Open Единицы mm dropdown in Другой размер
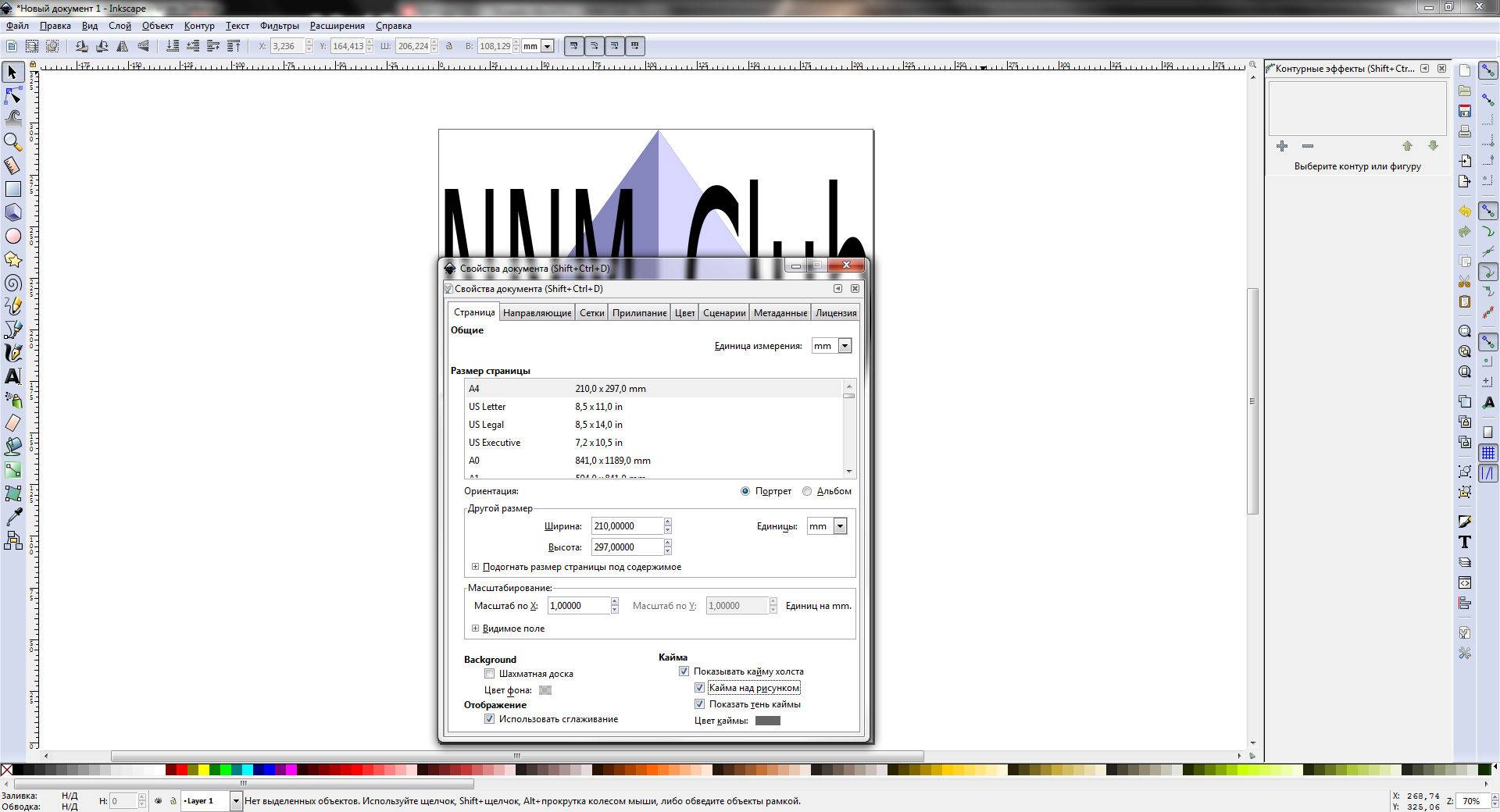Viewport: 1500px width, 812px height. click(x=827, y=526)
